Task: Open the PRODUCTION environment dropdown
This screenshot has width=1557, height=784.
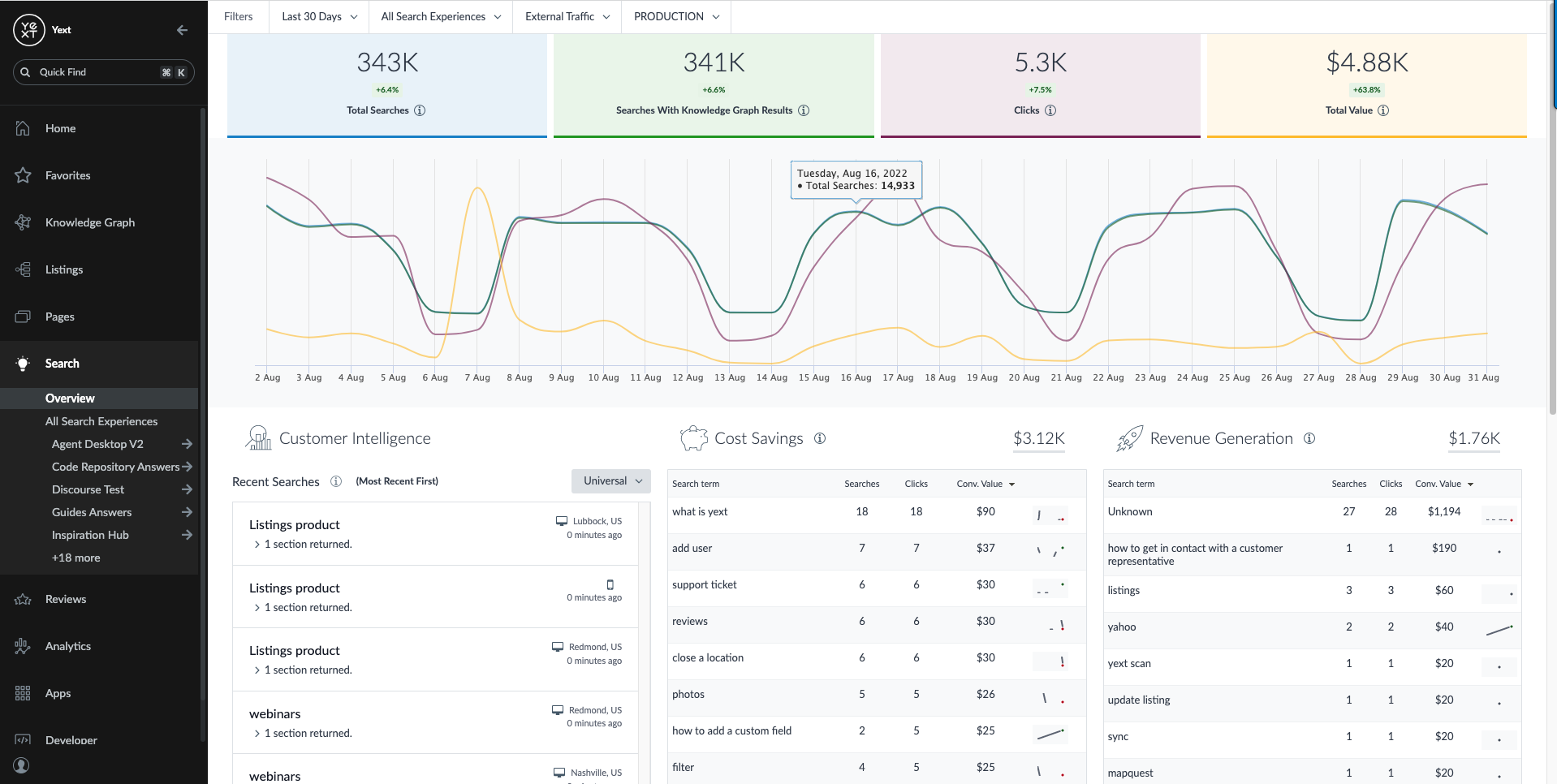Action: 675,16
